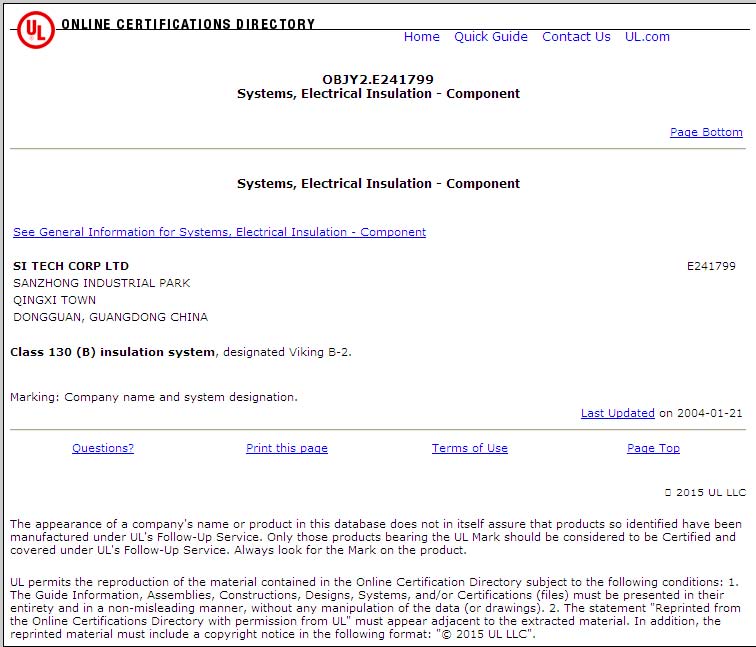Jump to Page Bottom link

[706, 132]
